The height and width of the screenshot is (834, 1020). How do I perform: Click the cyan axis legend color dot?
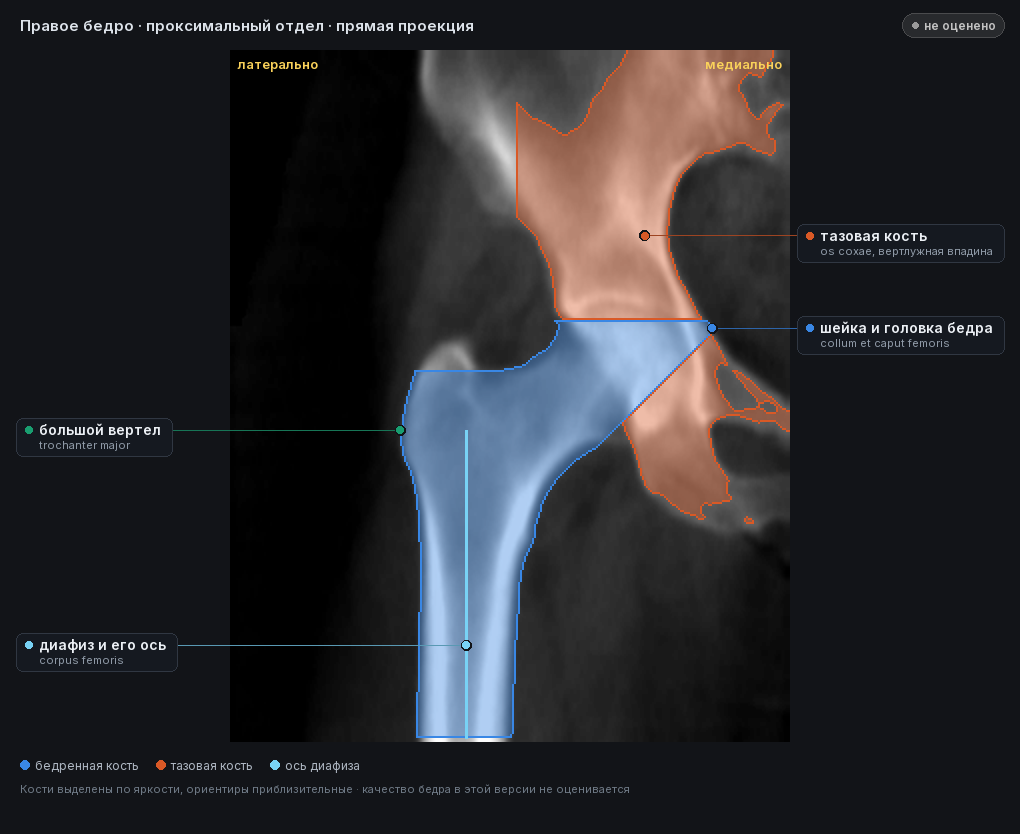(275, 765)
